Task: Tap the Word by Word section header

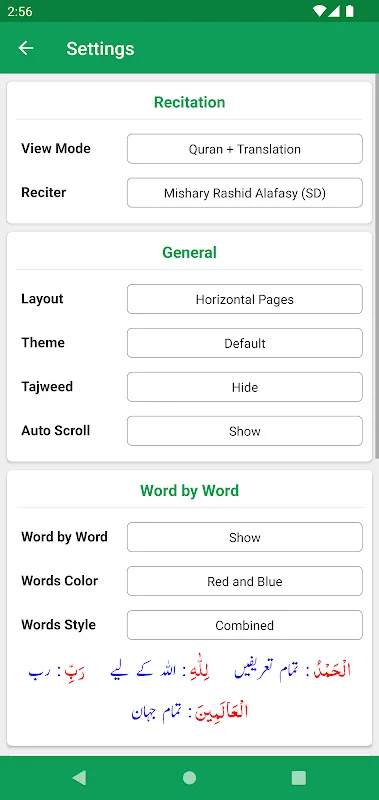Action: (x=189, y=491)
